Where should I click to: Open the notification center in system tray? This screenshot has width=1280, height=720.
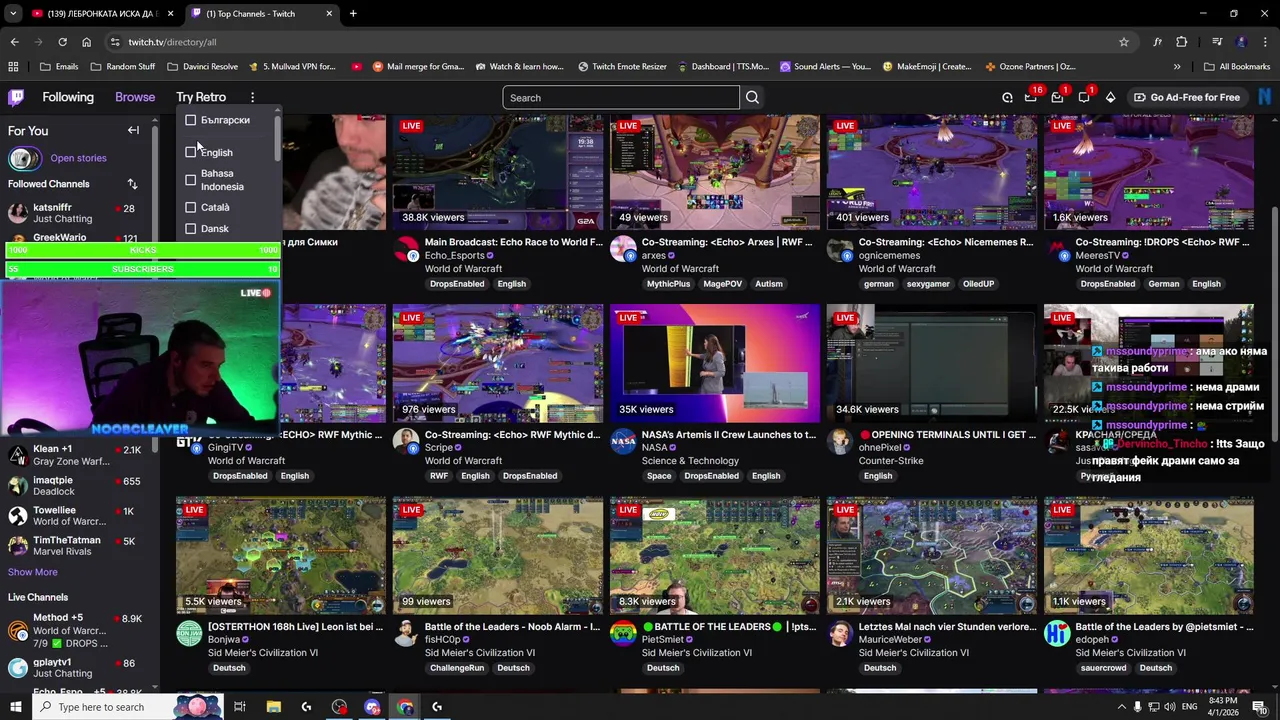pos(1259,707)
